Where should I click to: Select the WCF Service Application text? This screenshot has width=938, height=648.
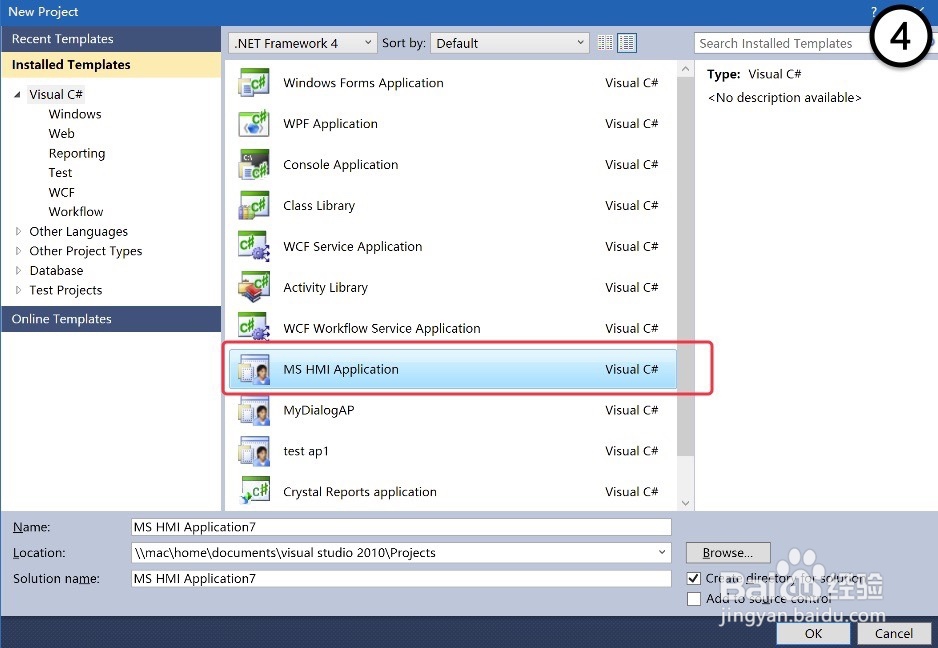[352, 247]
